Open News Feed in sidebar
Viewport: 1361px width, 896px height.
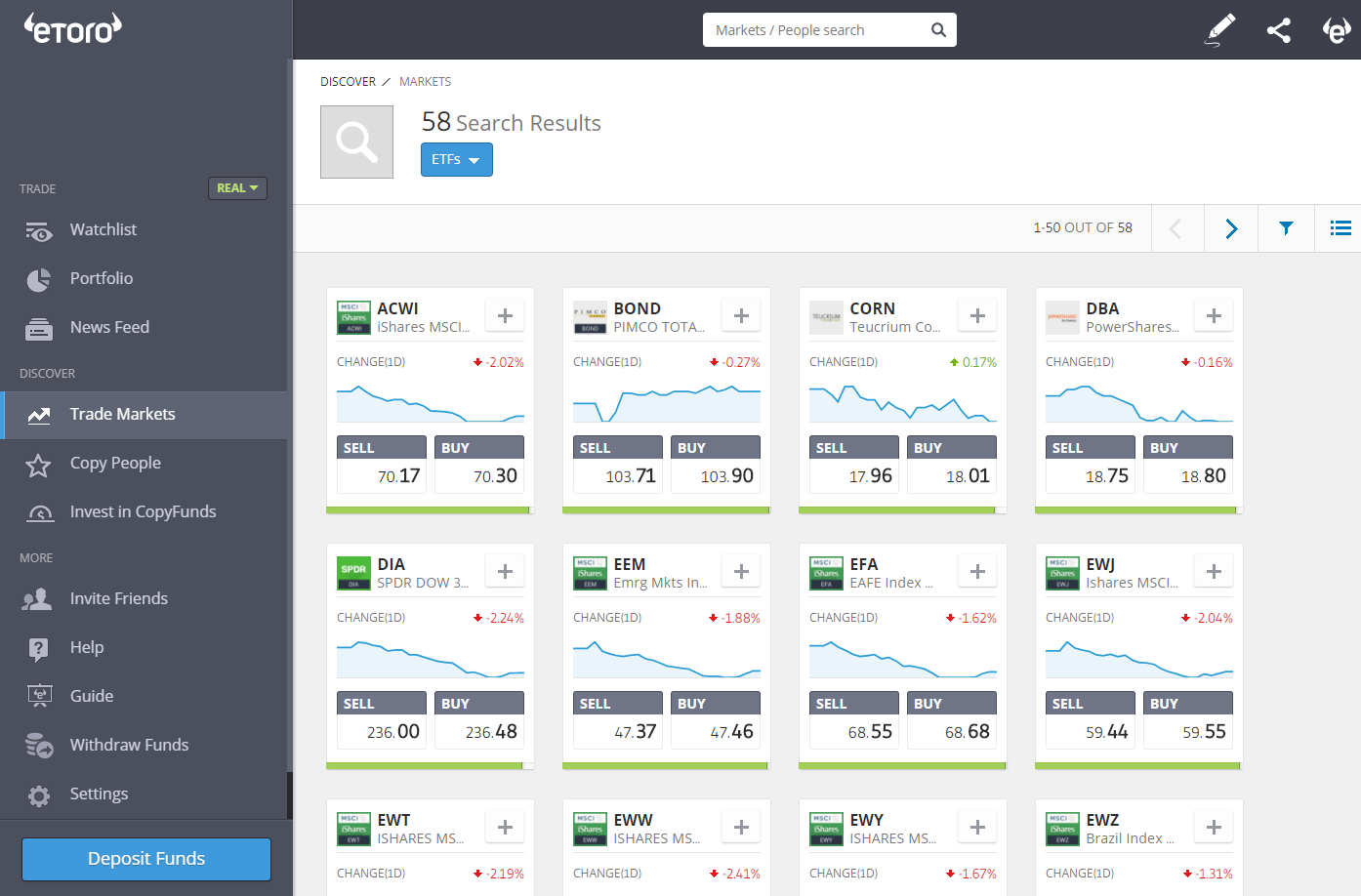point(144,327)
